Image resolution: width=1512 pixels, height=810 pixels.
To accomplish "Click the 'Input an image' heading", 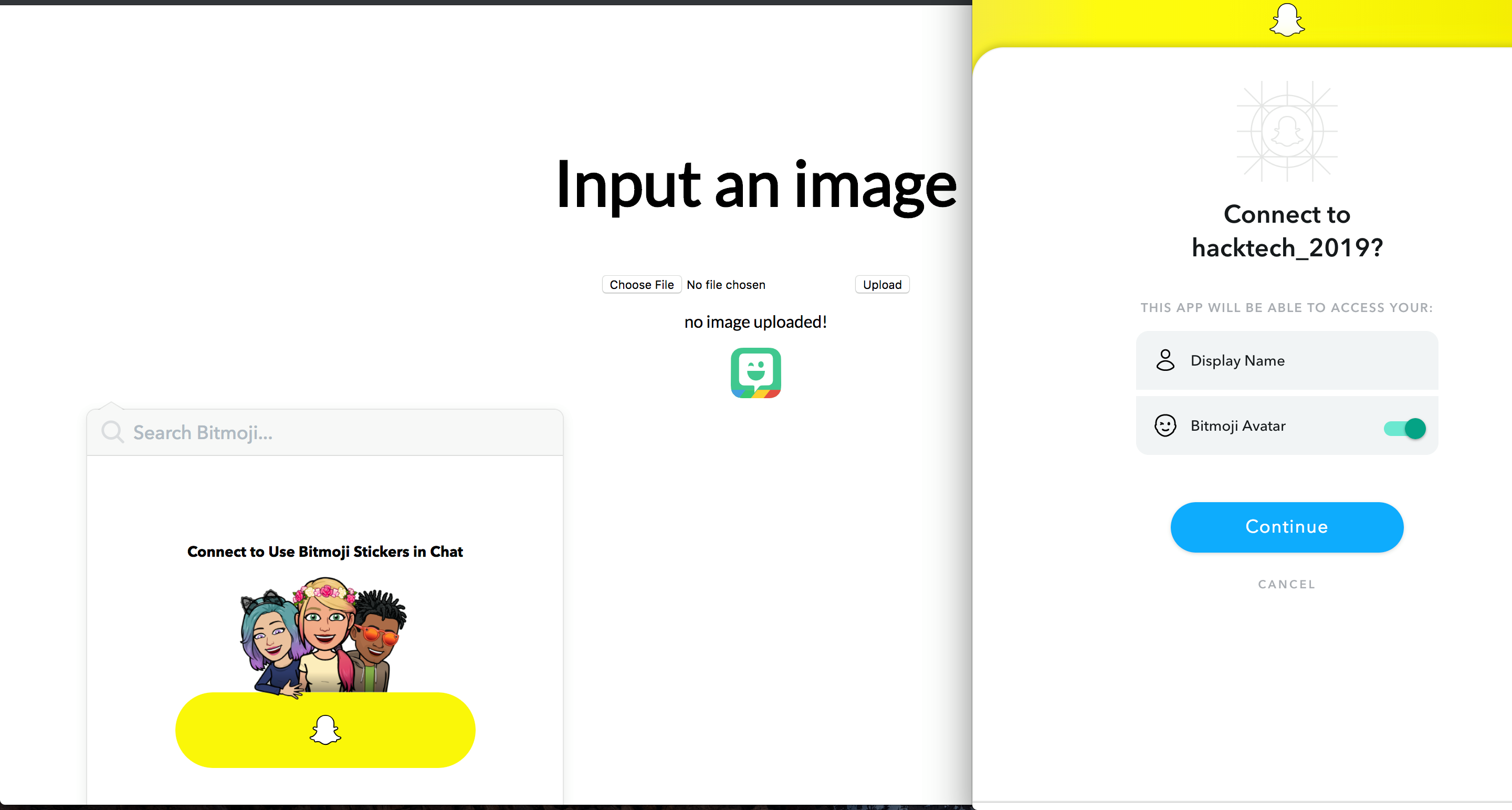I will click(755, 185).
